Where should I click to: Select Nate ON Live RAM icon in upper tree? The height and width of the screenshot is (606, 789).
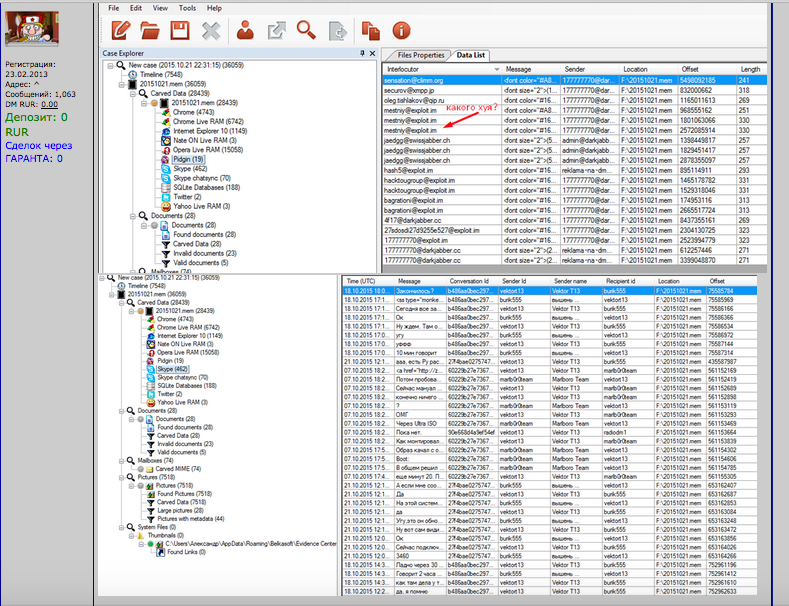click(166, 140)
